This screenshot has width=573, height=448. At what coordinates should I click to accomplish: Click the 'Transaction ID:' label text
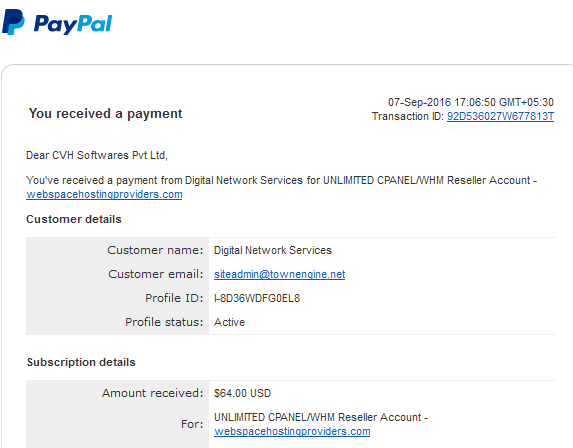(407, 116)
